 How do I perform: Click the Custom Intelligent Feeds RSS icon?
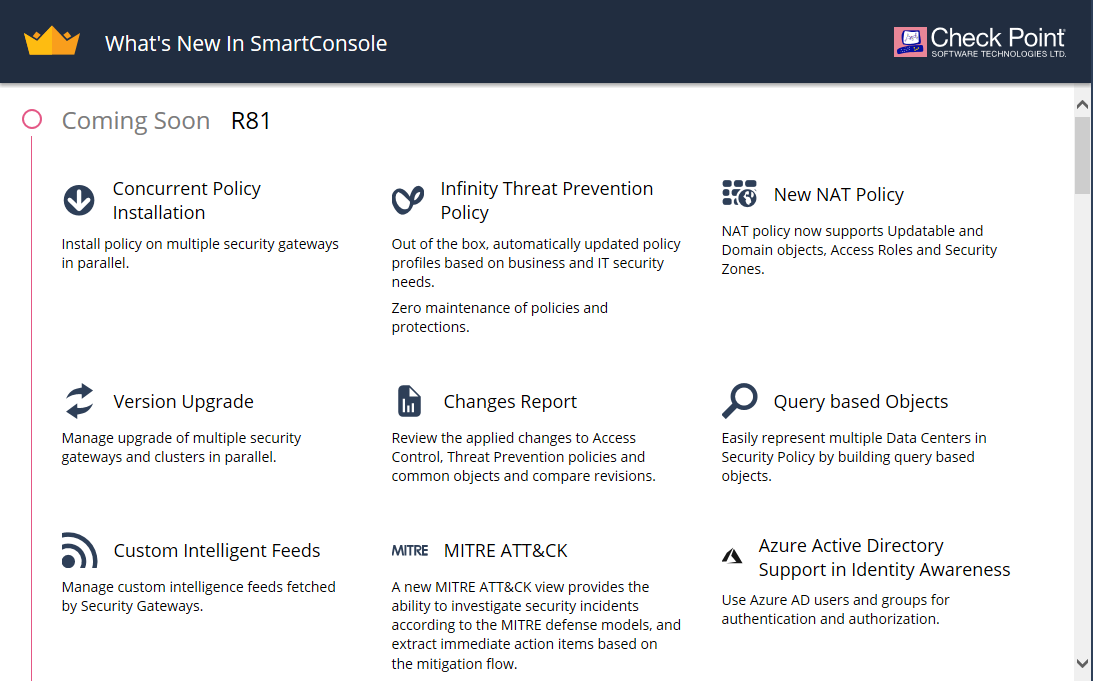pos(79,551)
